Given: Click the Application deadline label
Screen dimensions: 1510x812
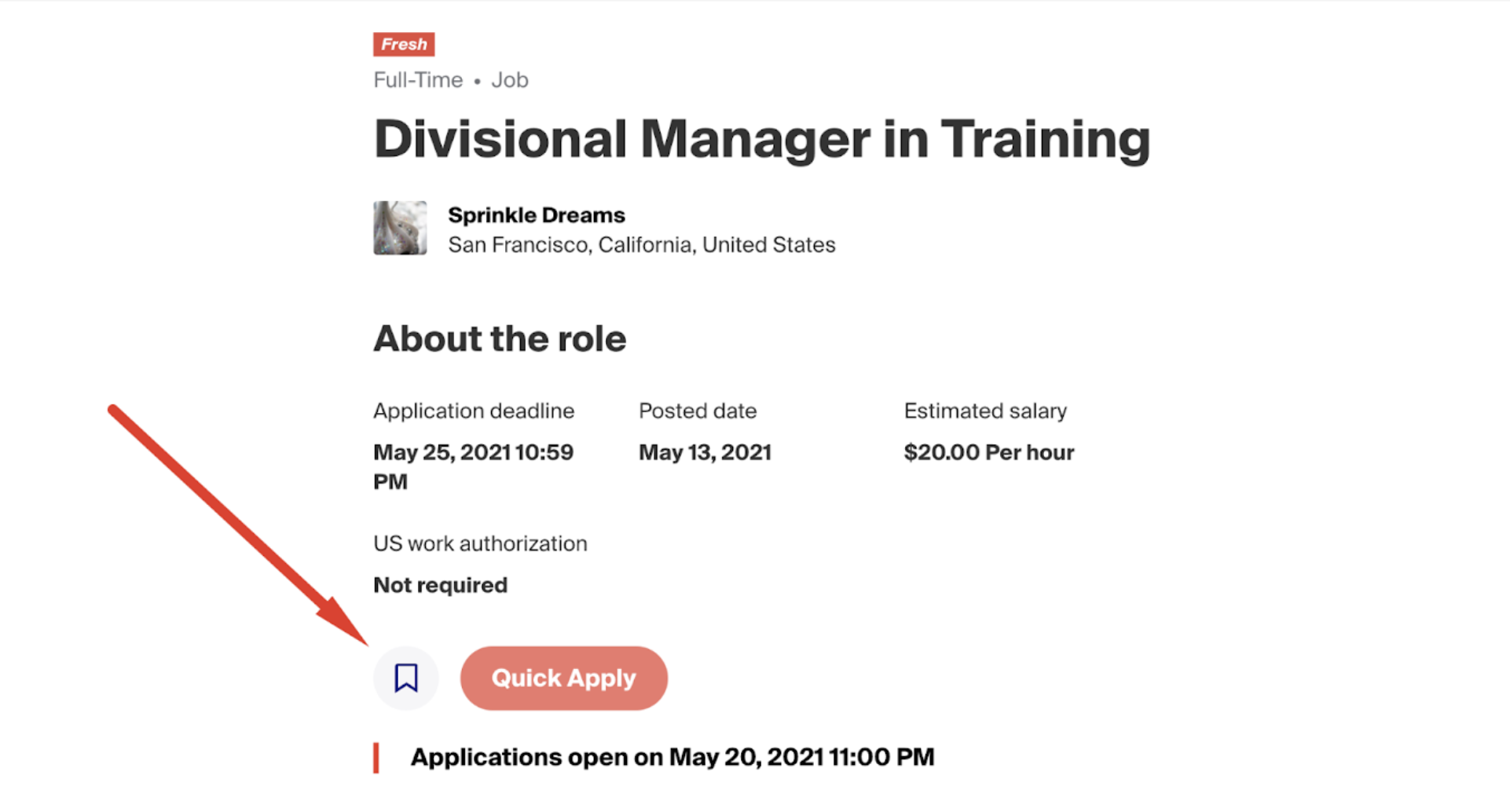Looking at the screenshot, I should 474,411.
